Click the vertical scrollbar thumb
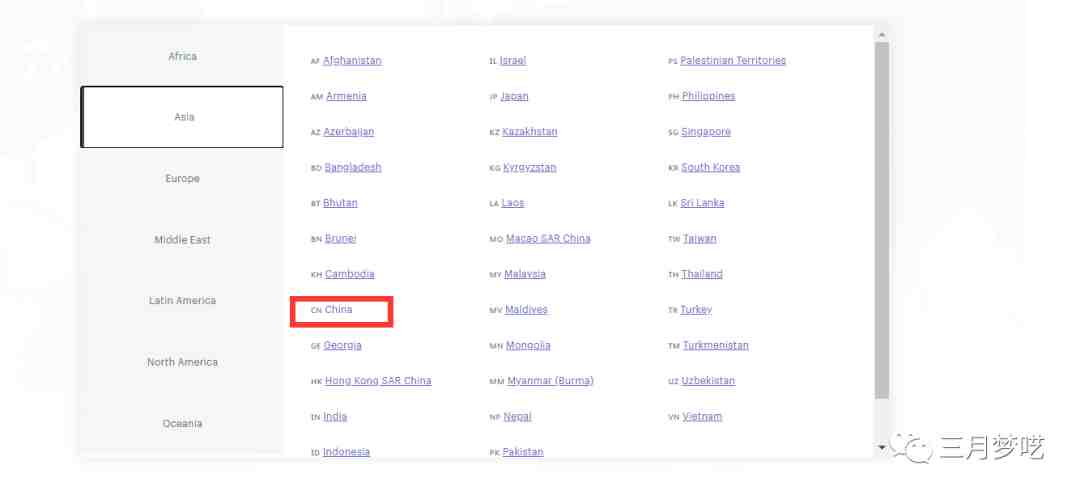Viewport: 1080px width, 495px height. pos(882,220)
